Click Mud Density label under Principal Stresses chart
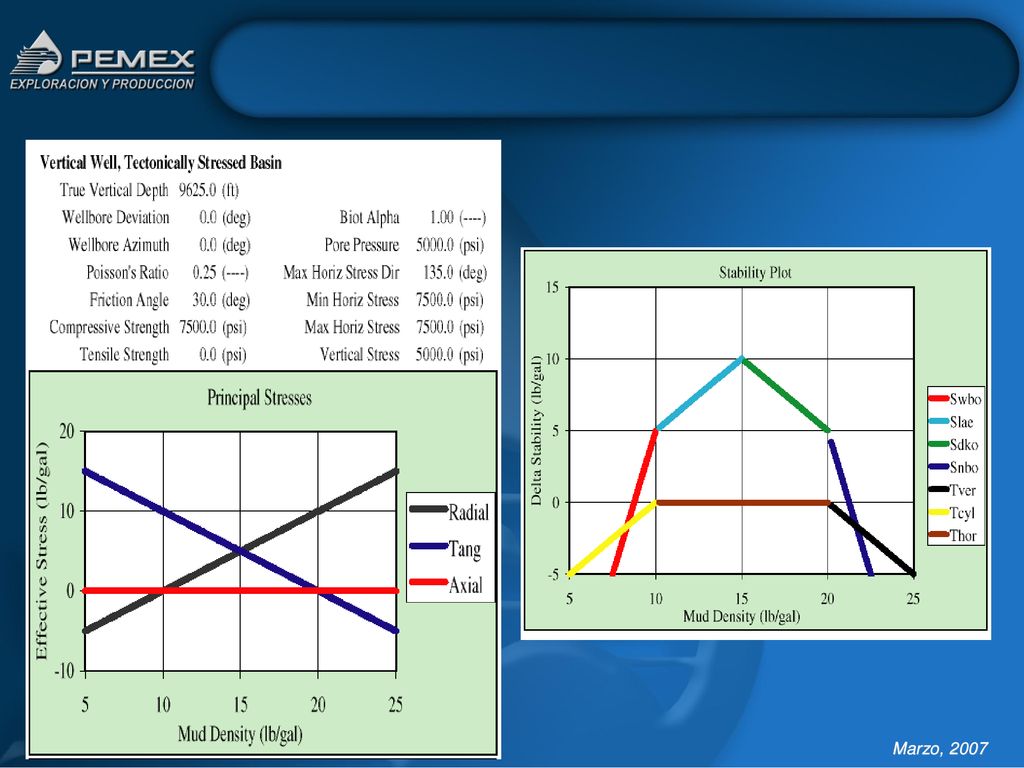Image resolution: width=1024 pixels, height=768 pixels. pyautogui.click(x=240, y=735)
